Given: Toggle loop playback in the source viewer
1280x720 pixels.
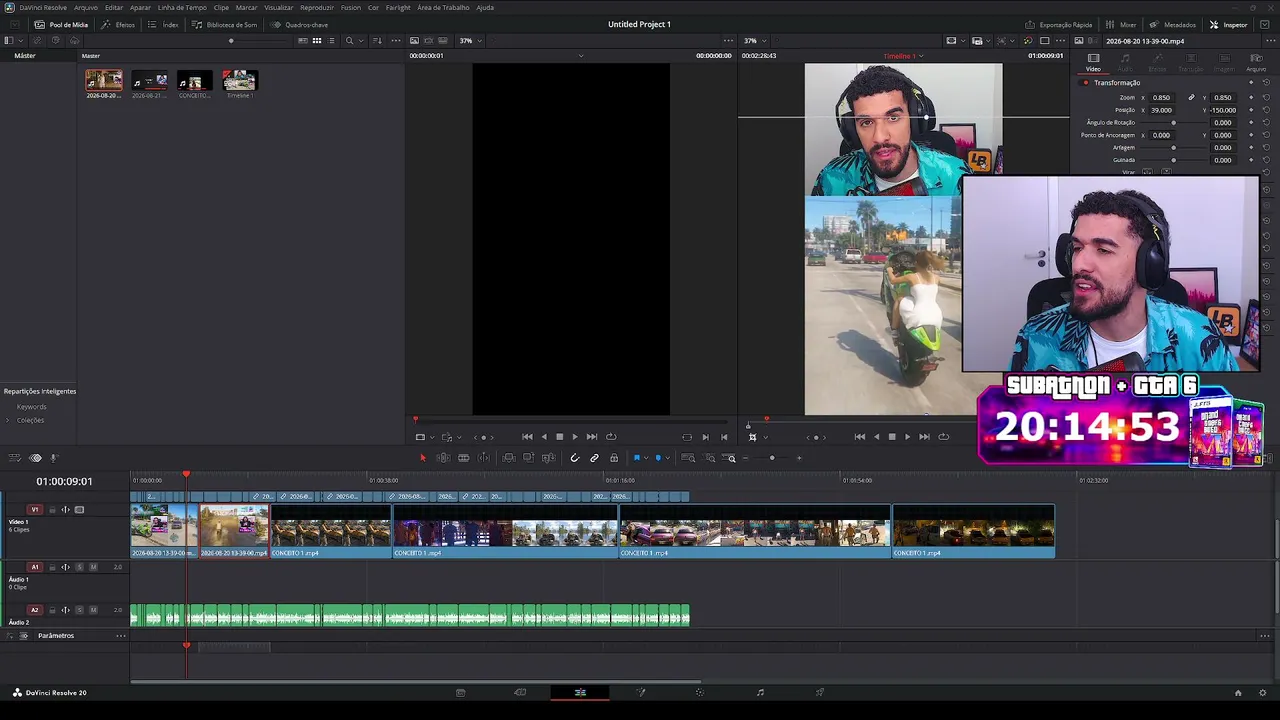Looking at the screenshot, I should coord(611,437).
